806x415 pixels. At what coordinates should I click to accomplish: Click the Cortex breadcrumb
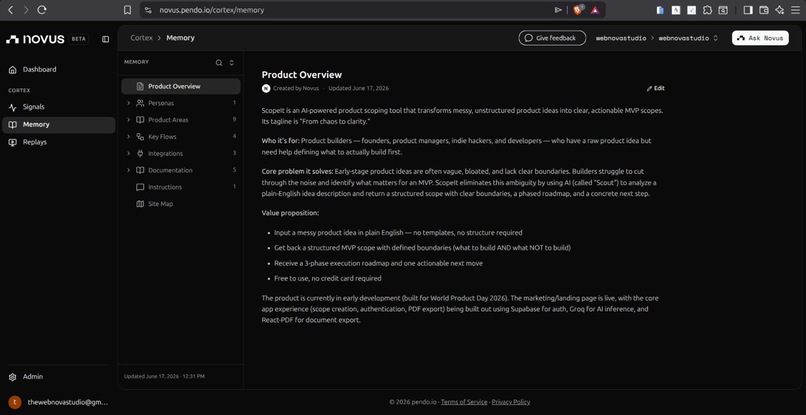tap(141, 38)
